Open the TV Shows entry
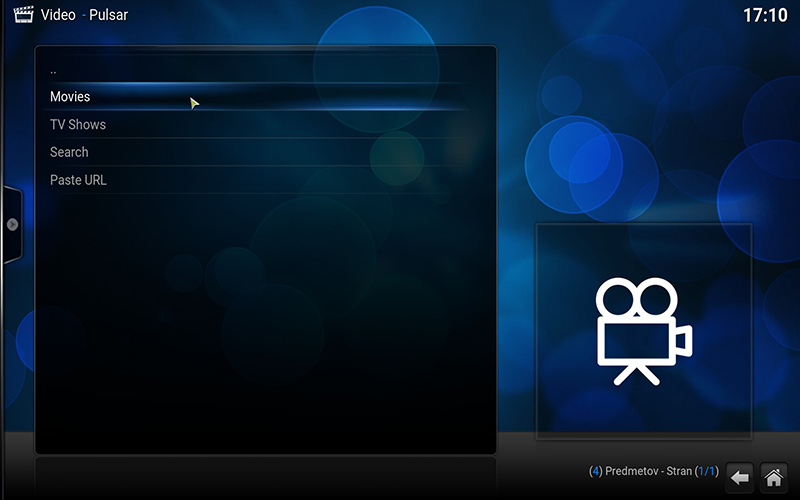Viewport: 800px width, 500px height. point(78,125)
